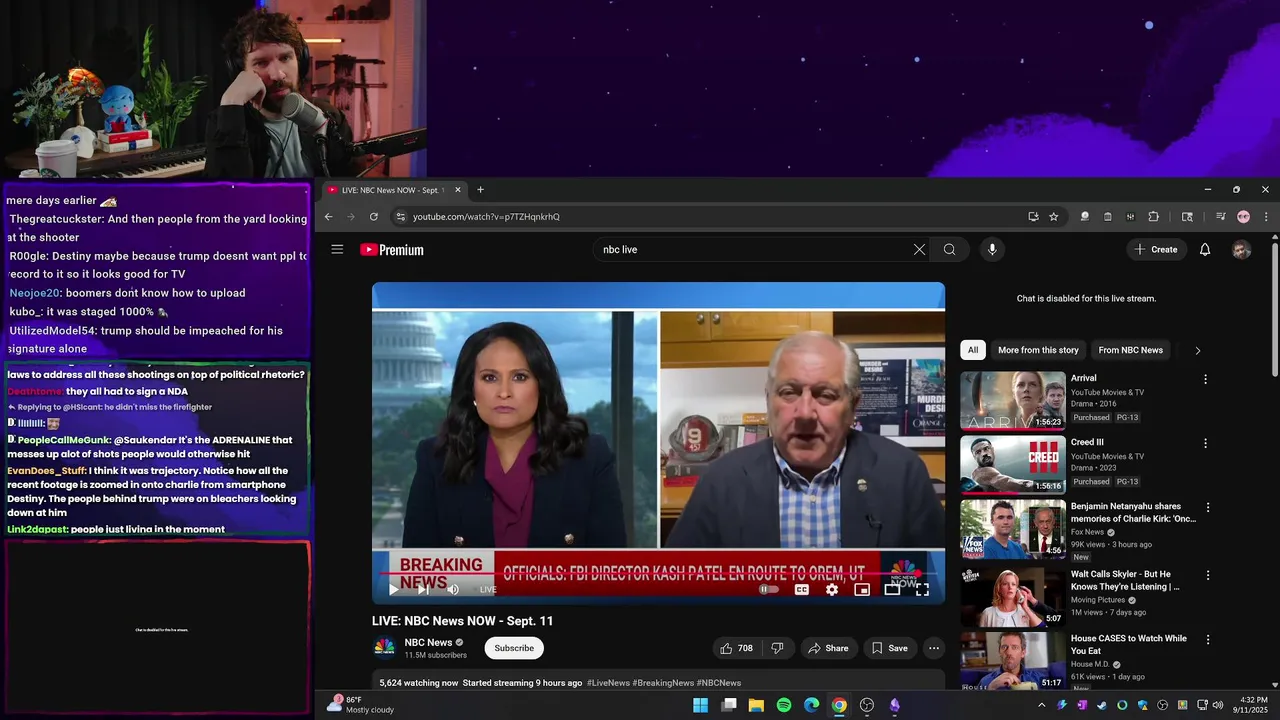This screenshot has width=1280, height=720.
Task: Open a new browser tab
Action: [480, 190]
